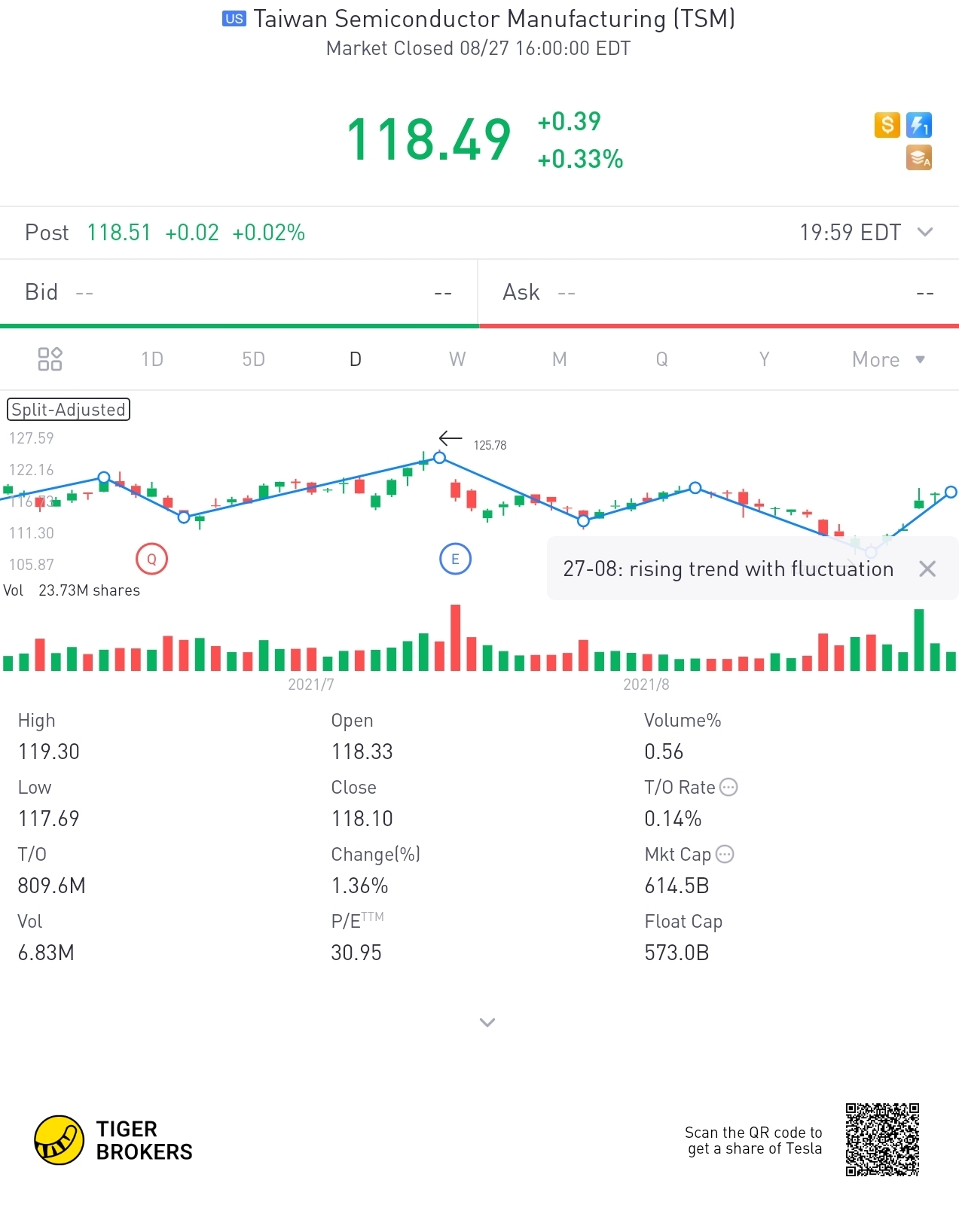Tap the T/O value 809.6M
959x1232 pixels.
pyautogui.click(x=52, y=886)
